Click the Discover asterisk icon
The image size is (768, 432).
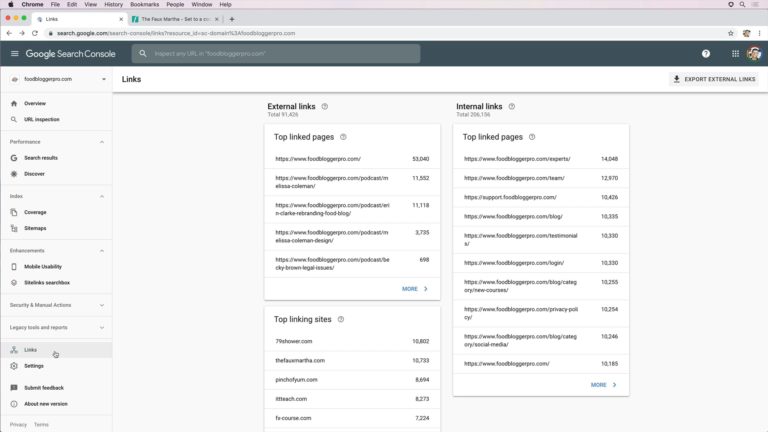click(x=14, y=174)
